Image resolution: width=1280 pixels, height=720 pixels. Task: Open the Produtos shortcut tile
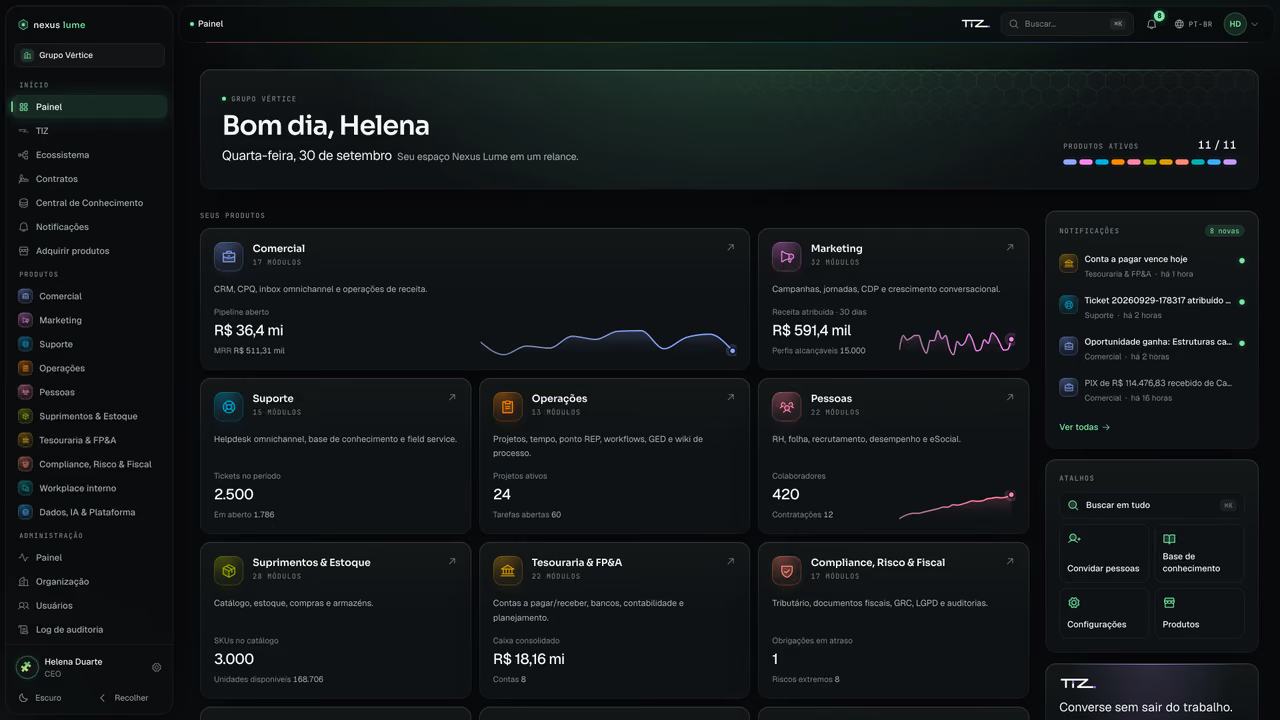coord(1200,613)
